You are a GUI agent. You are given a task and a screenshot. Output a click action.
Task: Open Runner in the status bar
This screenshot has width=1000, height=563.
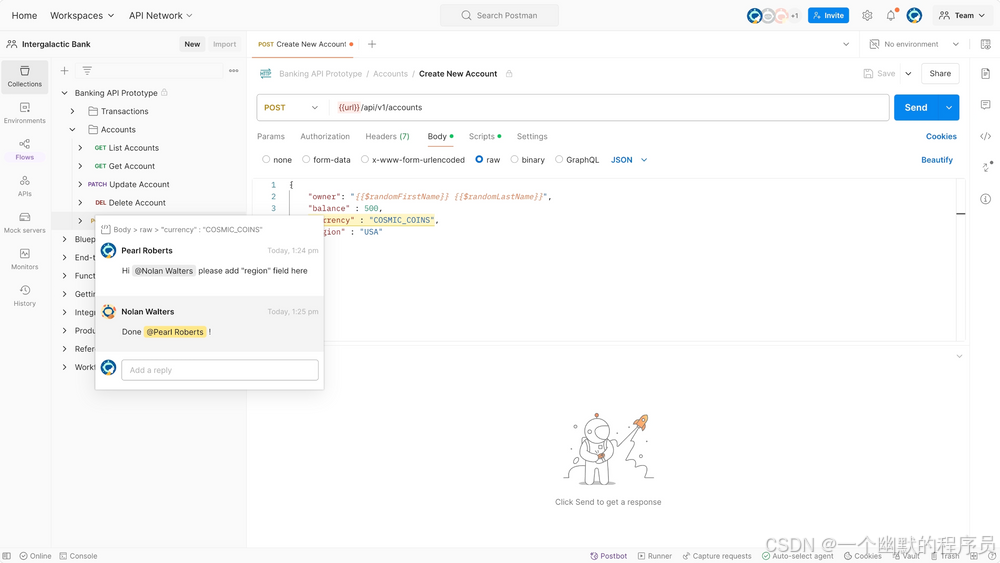654,556
